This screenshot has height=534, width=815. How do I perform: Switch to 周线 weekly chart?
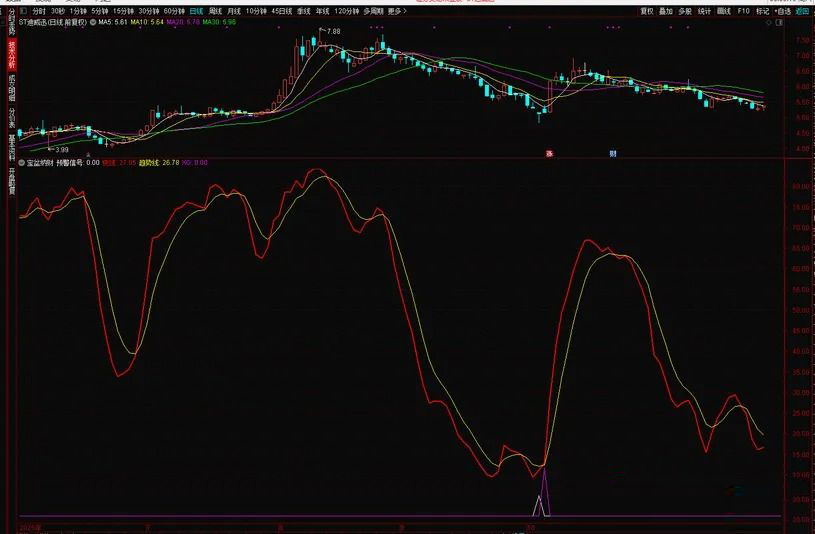pyautogui.click(x=215, y=11)
